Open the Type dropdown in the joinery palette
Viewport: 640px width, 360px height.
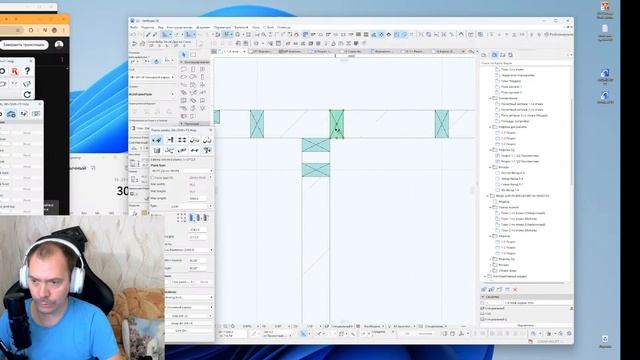coord(192,206)
